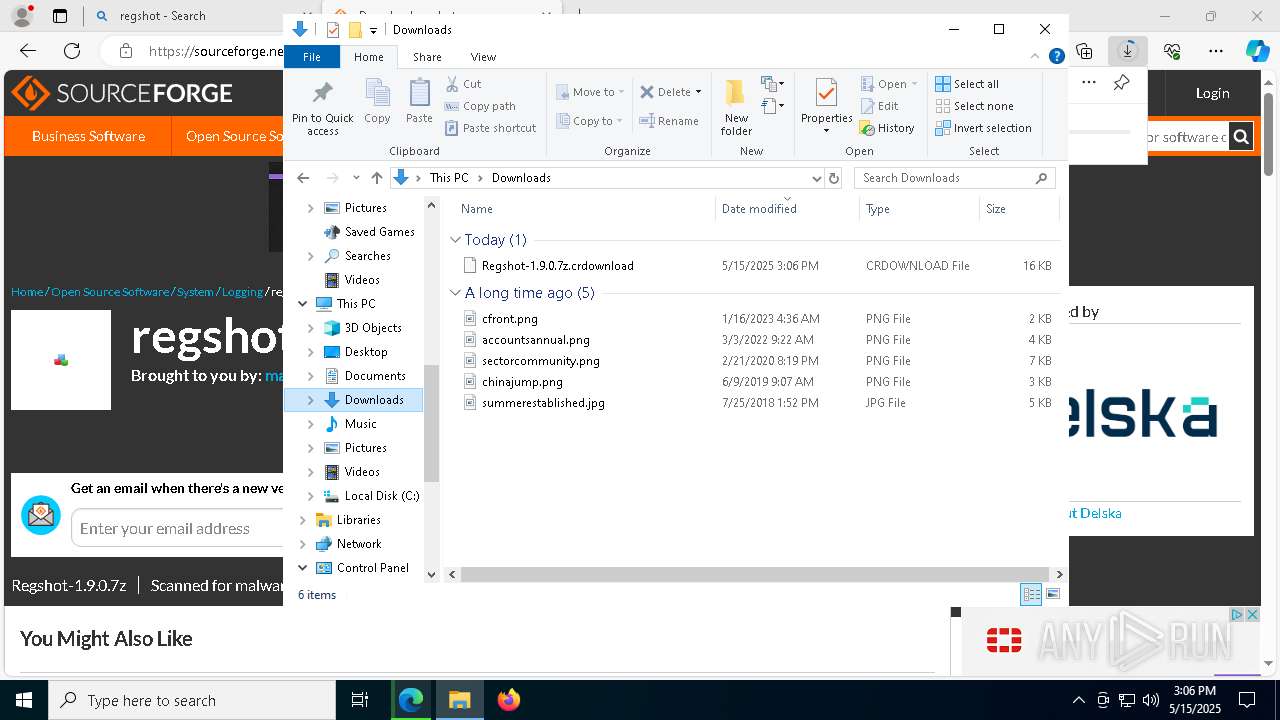Switch to the Home ribbon tab
This screenshot has width=1280, height=720.
(368, 57)
